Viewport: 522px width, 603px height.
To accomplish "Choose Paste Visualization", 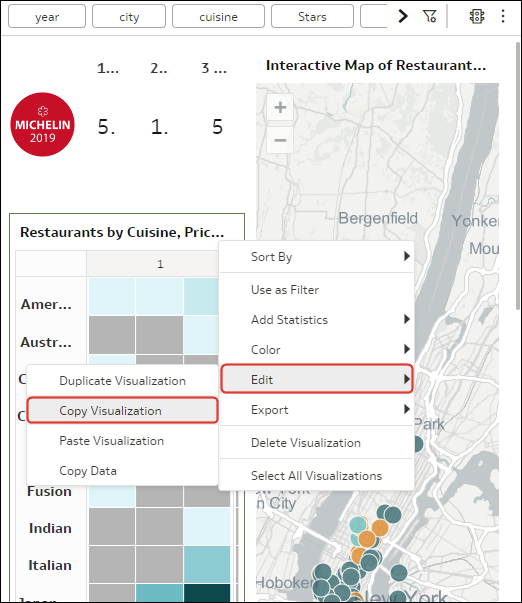I will tap(122, 441).
